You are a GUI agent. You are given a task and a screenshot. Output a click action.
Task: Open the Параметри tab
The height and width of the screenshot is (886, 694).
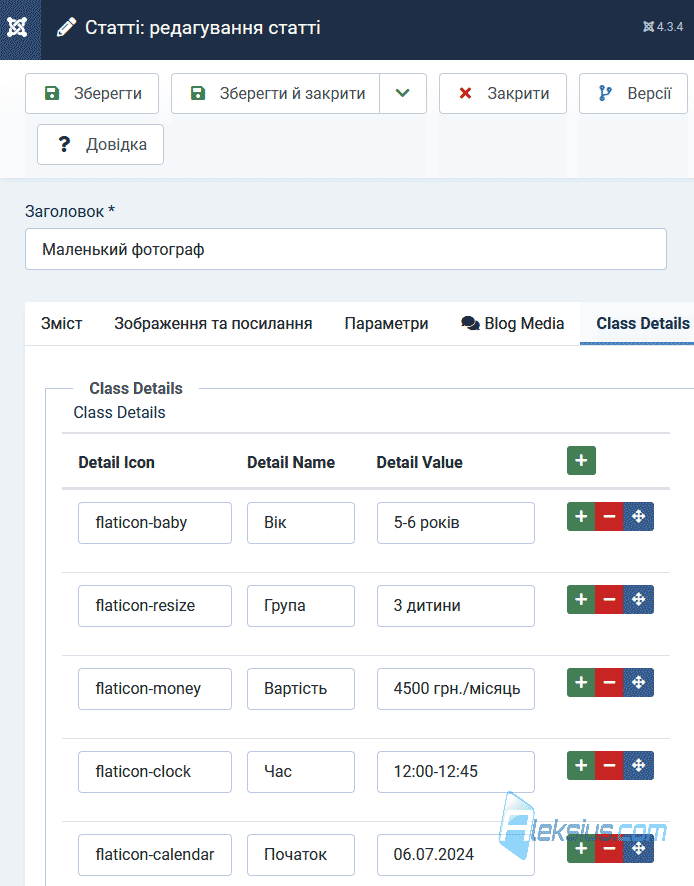[x=387, y=323]
